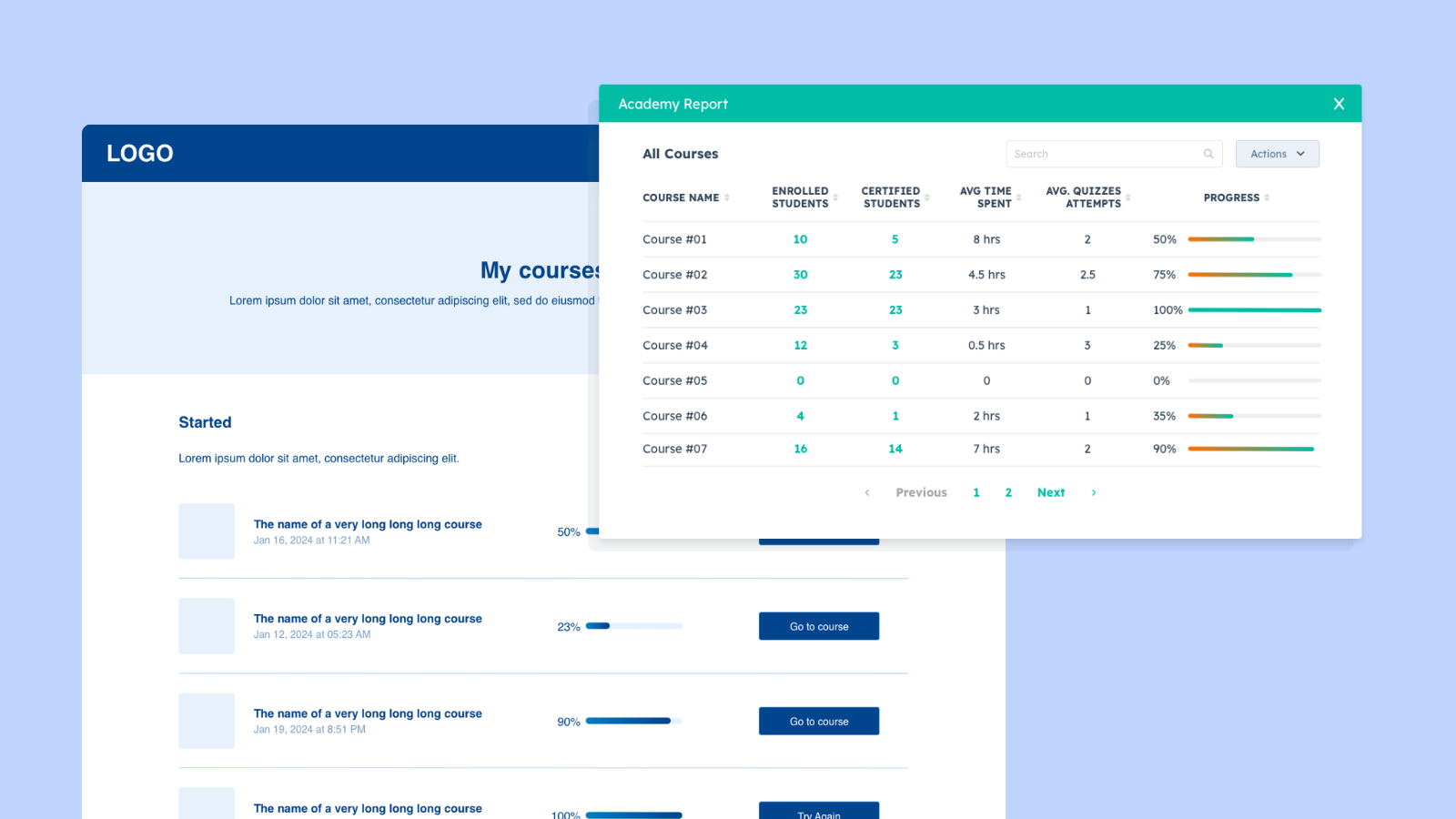The width and height of the screenshot is (1456, 819).
Task: Click the 4.5 hrs cell for Course #02
Action: point(986,275)
